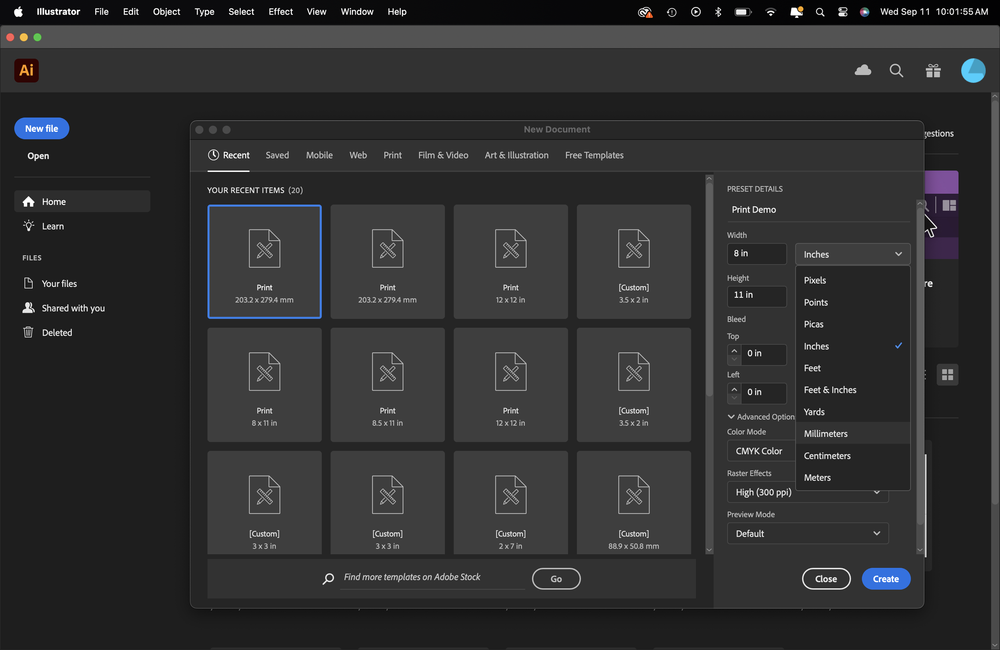Switch to the Free Templates tab
Screen dimensions: 1000x650
(594, 155)
